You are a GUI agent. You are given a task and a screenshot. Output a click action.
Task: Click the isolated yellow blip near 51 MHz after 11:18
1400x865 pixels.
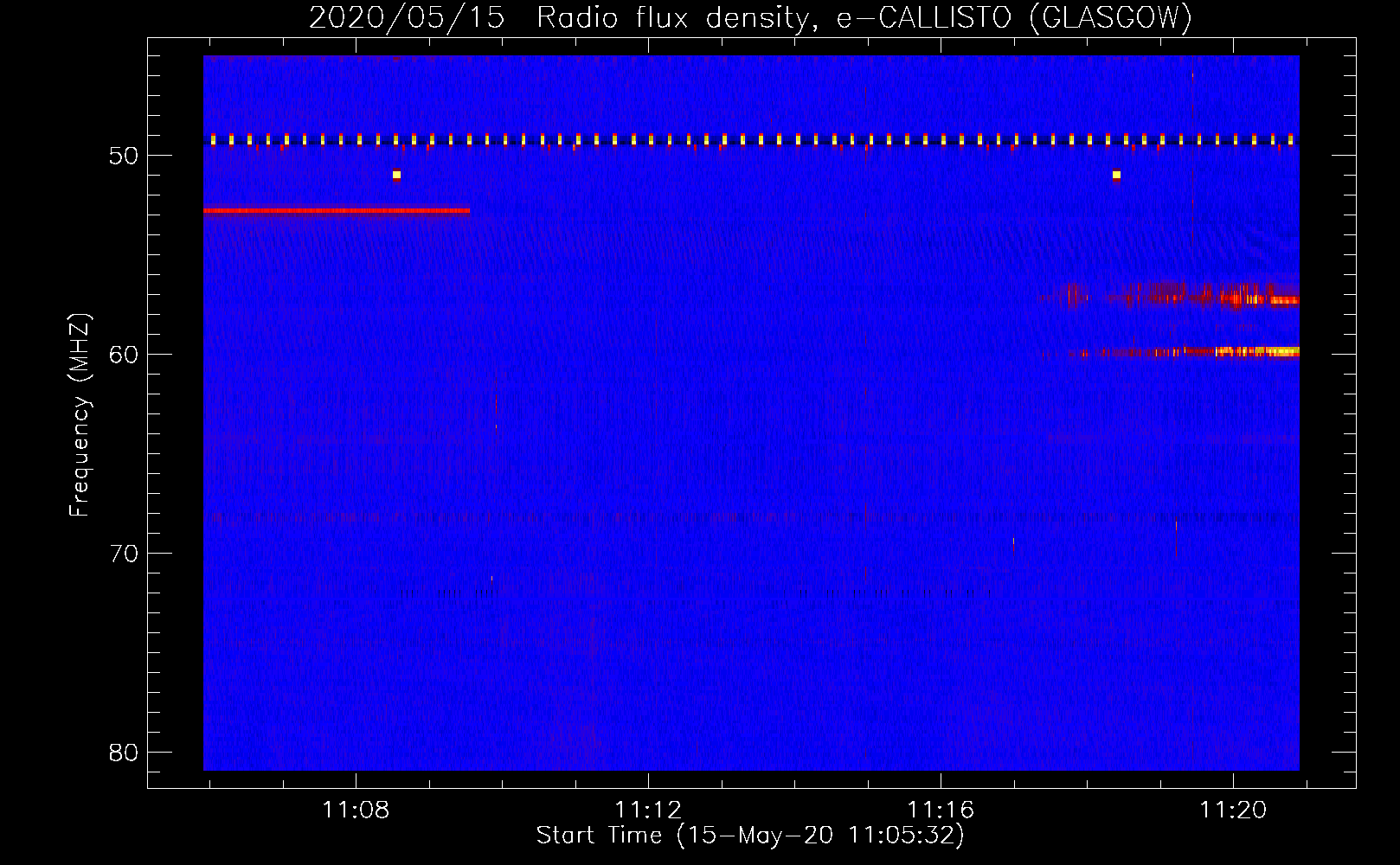coord(1116,175)
